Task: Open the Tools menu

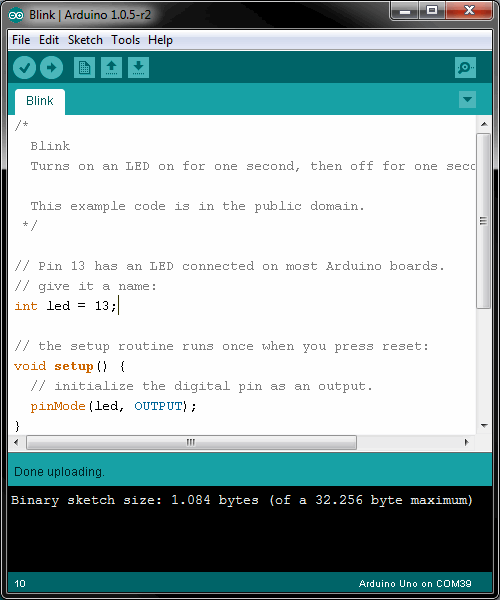Action: pyautogui.click(x=125, y=40)
